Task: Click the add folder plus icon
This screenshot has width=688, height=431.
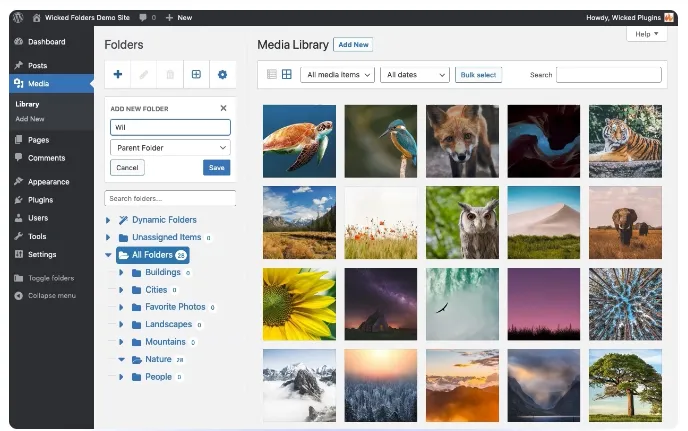Action: coord(118,74)
